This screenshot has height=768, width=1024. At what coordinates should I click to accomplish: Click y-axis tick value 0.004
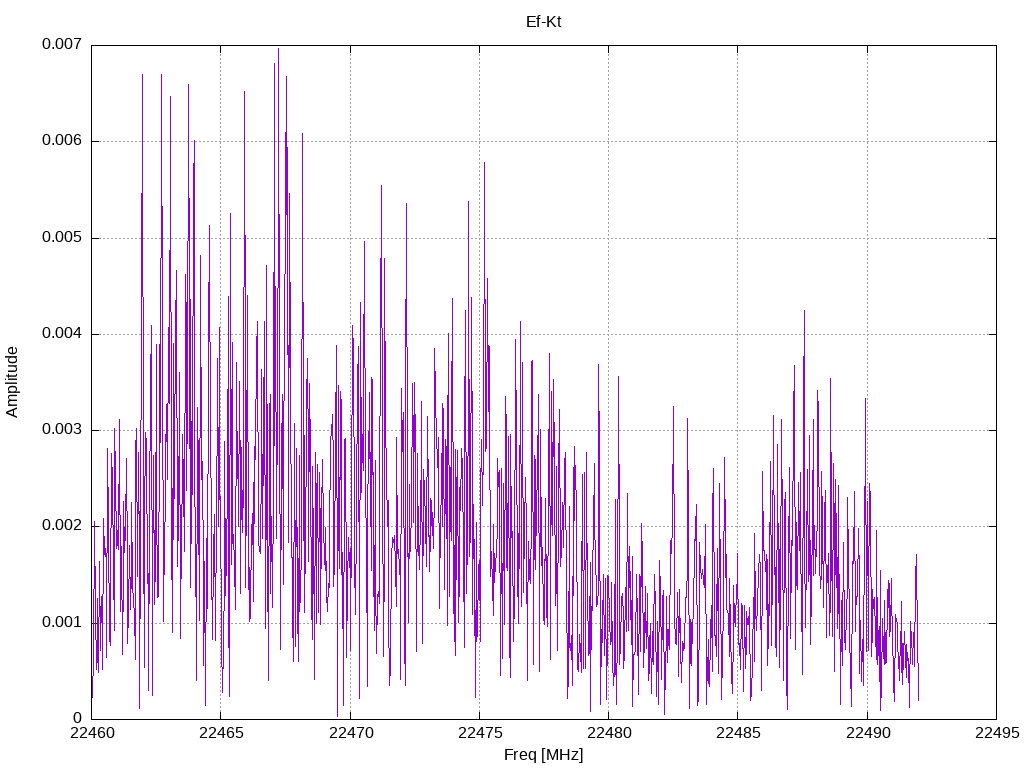(x=62, y=334)
